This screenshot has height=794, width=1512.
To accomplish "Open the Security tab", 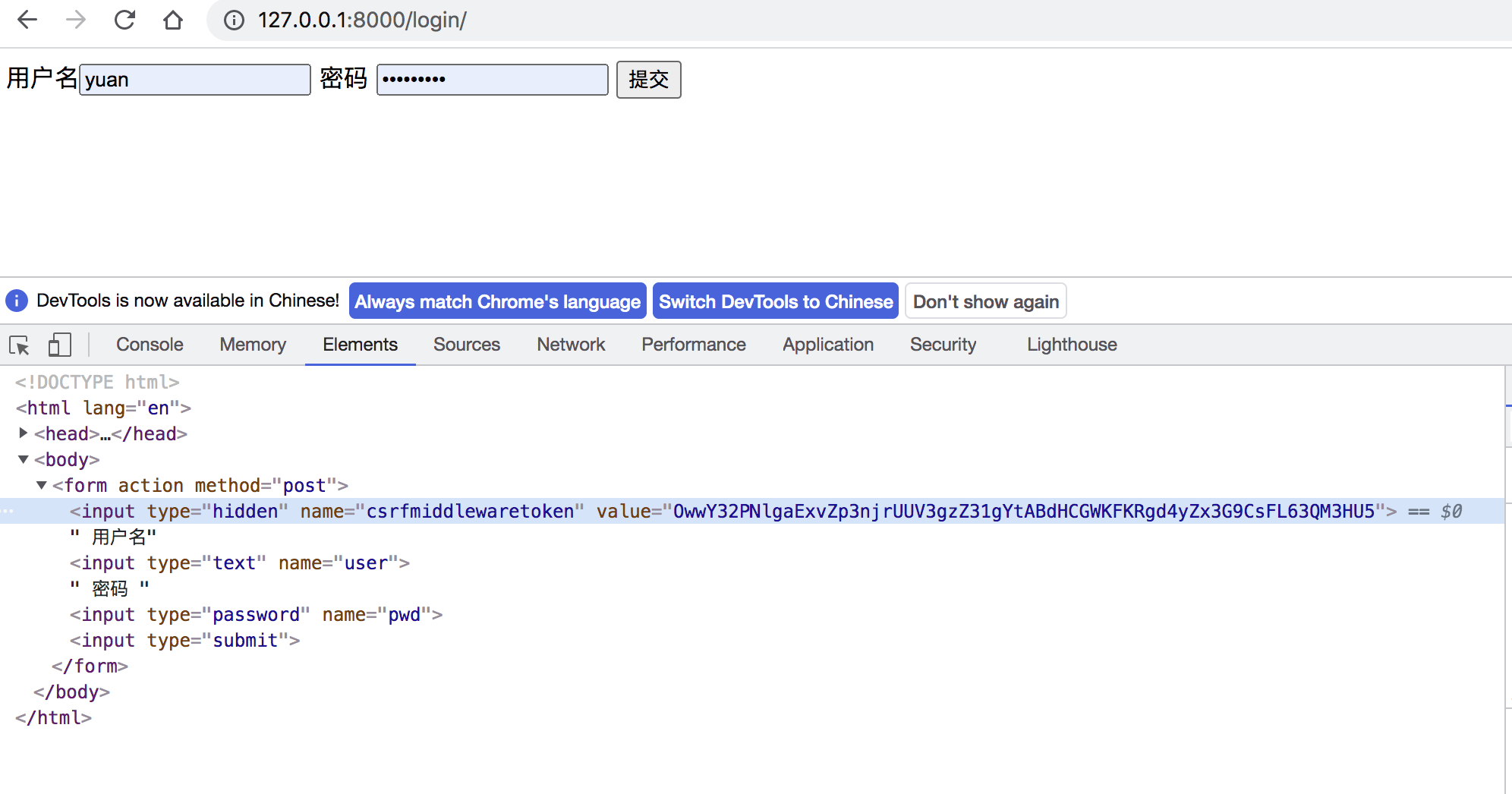I will coord(943,345).
